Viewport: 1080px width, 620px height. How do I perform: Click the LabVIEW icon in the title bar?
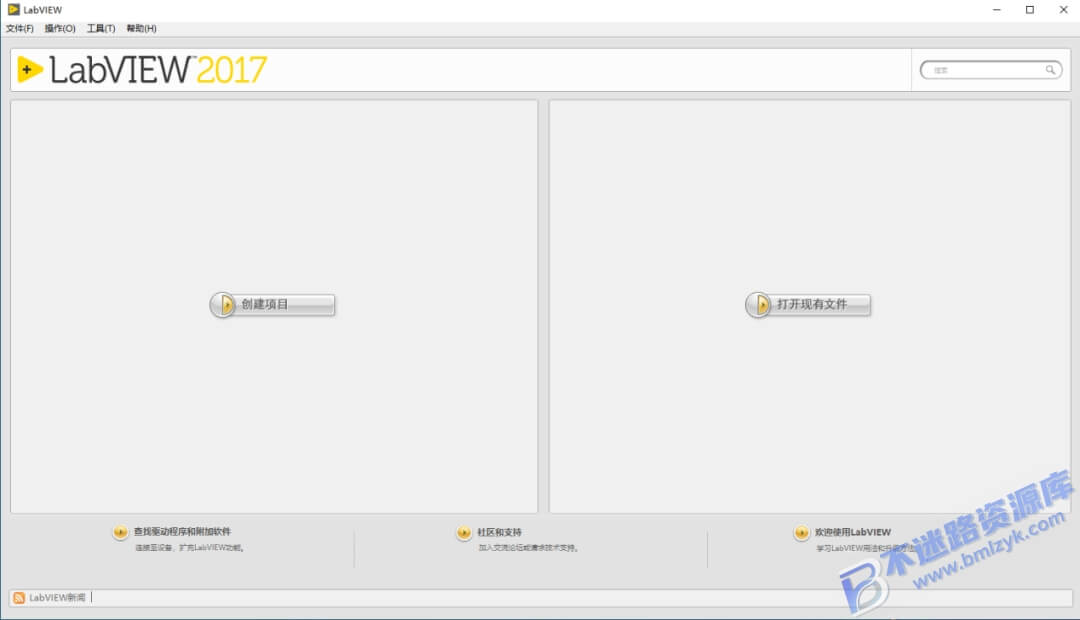(x=13, y=10)
